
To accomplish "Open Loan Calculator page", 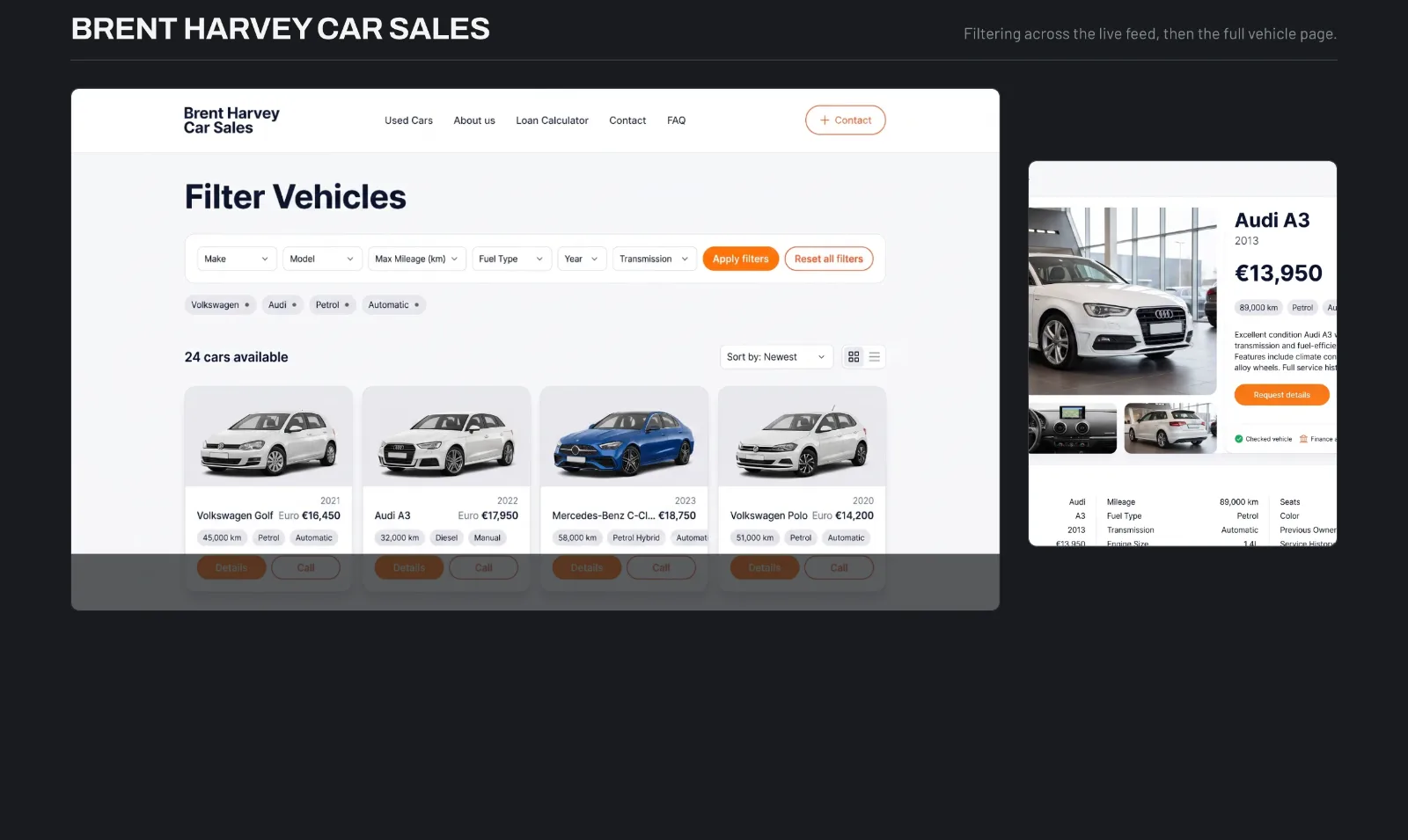I will (x=552, y=121).
